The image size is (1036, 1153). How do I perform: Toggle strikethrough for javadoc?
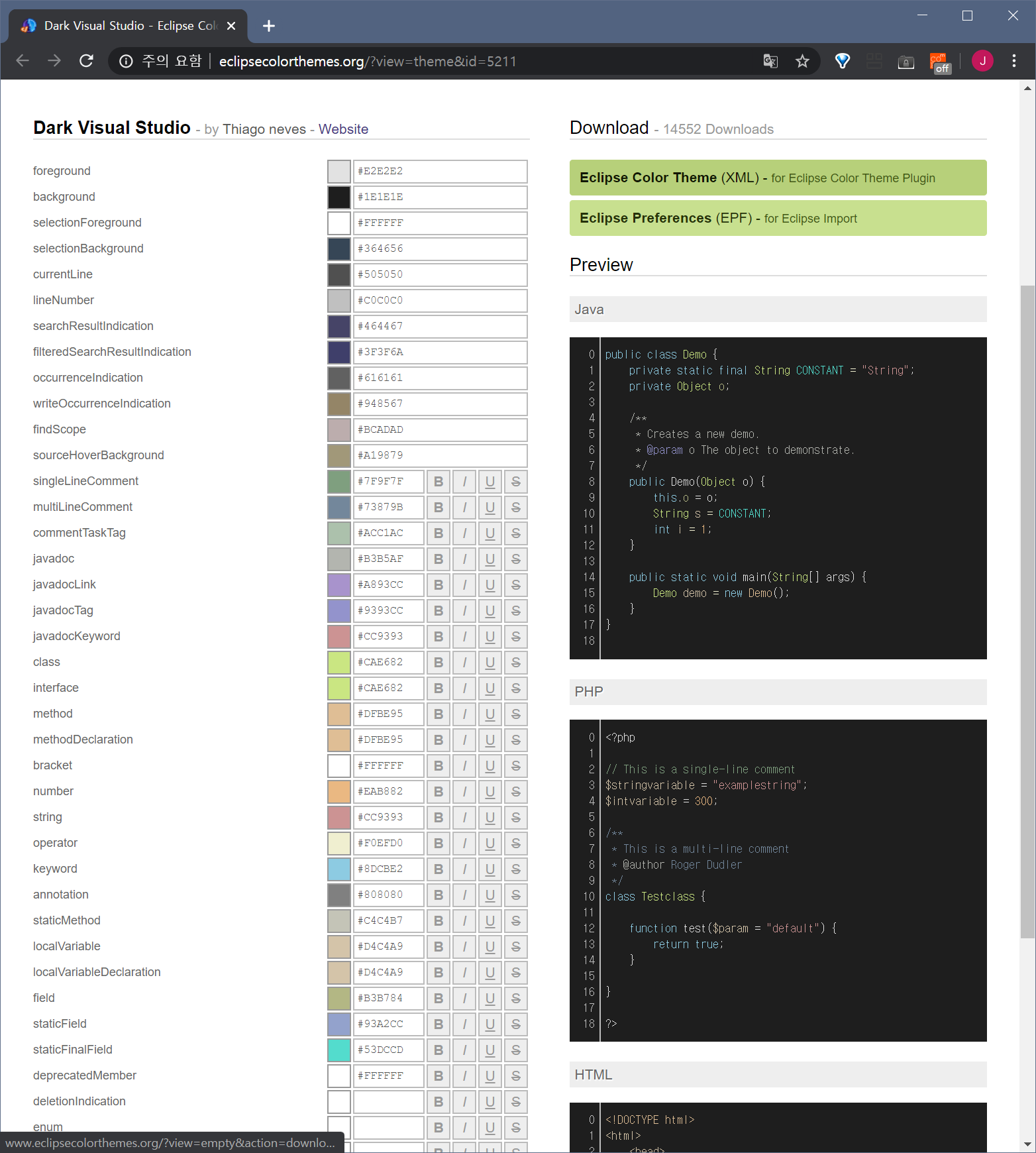(x=516, y=559)
